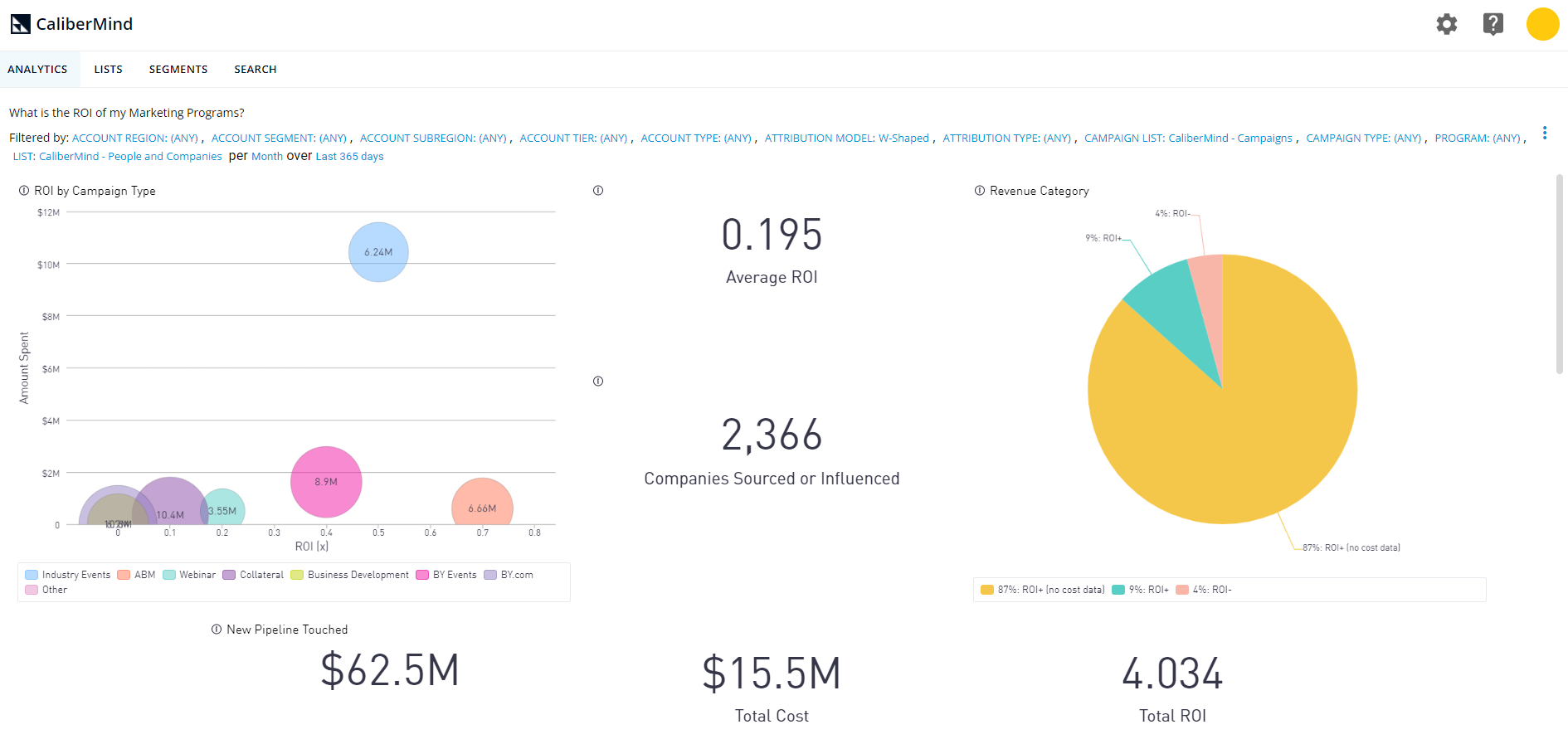Screen dimensions: 1568x744
Task: Open the help question mark icon
Action: (1493, 24)
